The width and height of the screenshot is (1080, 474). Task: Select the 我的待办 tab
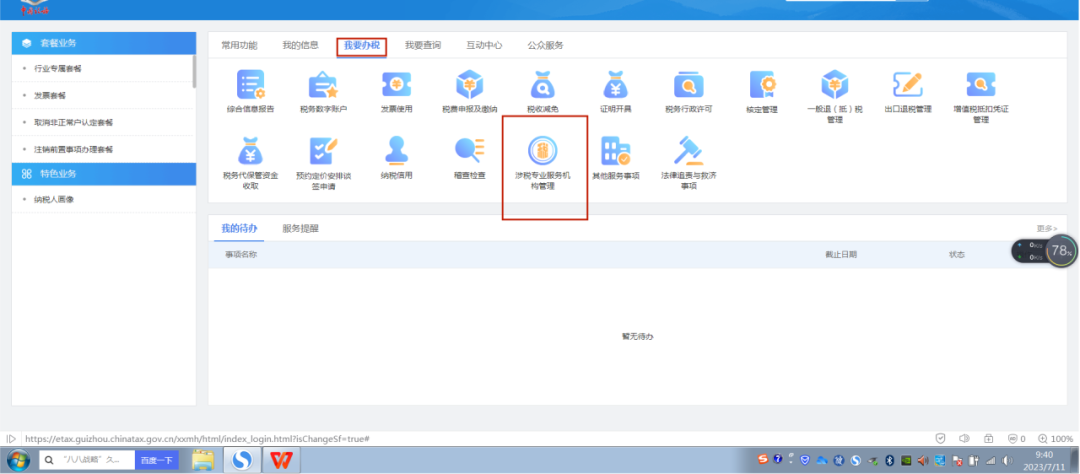(239, 228)
